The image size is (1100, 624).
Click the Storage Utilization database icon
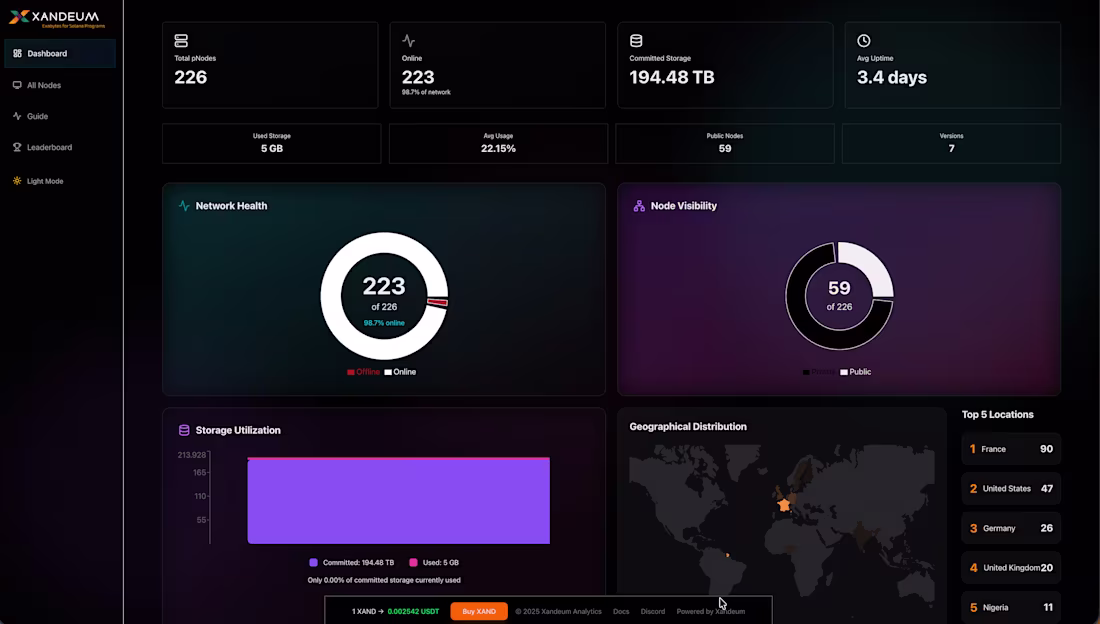click(182, 430)
